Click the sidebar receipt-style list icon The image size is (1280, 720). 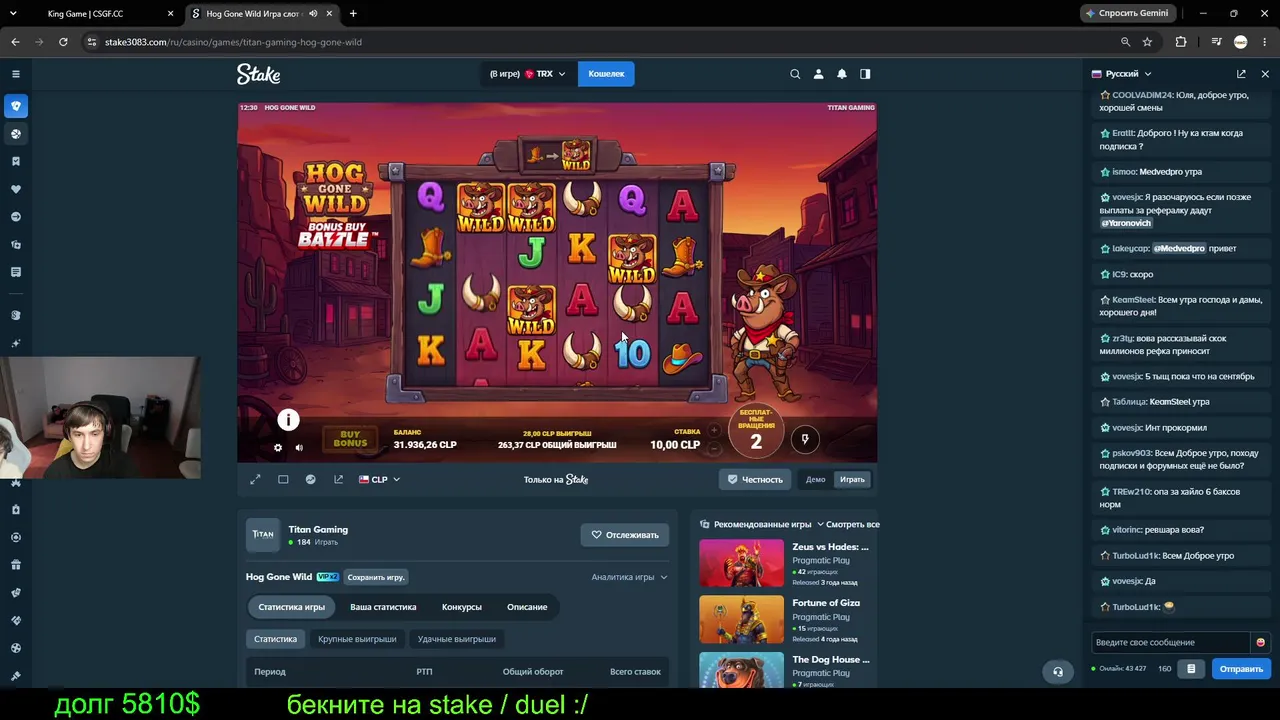(x=16, y=272)
